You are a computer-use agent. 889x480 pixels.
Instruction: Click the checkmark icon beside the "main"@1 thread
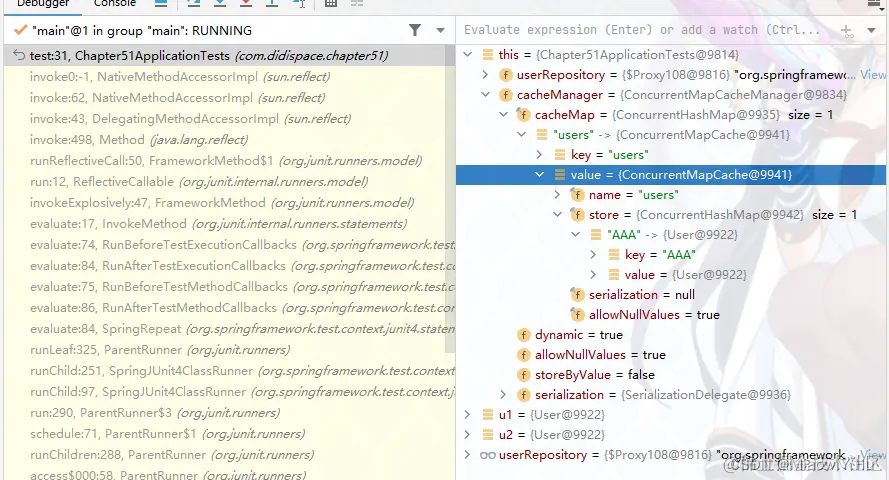coord(20,30)
